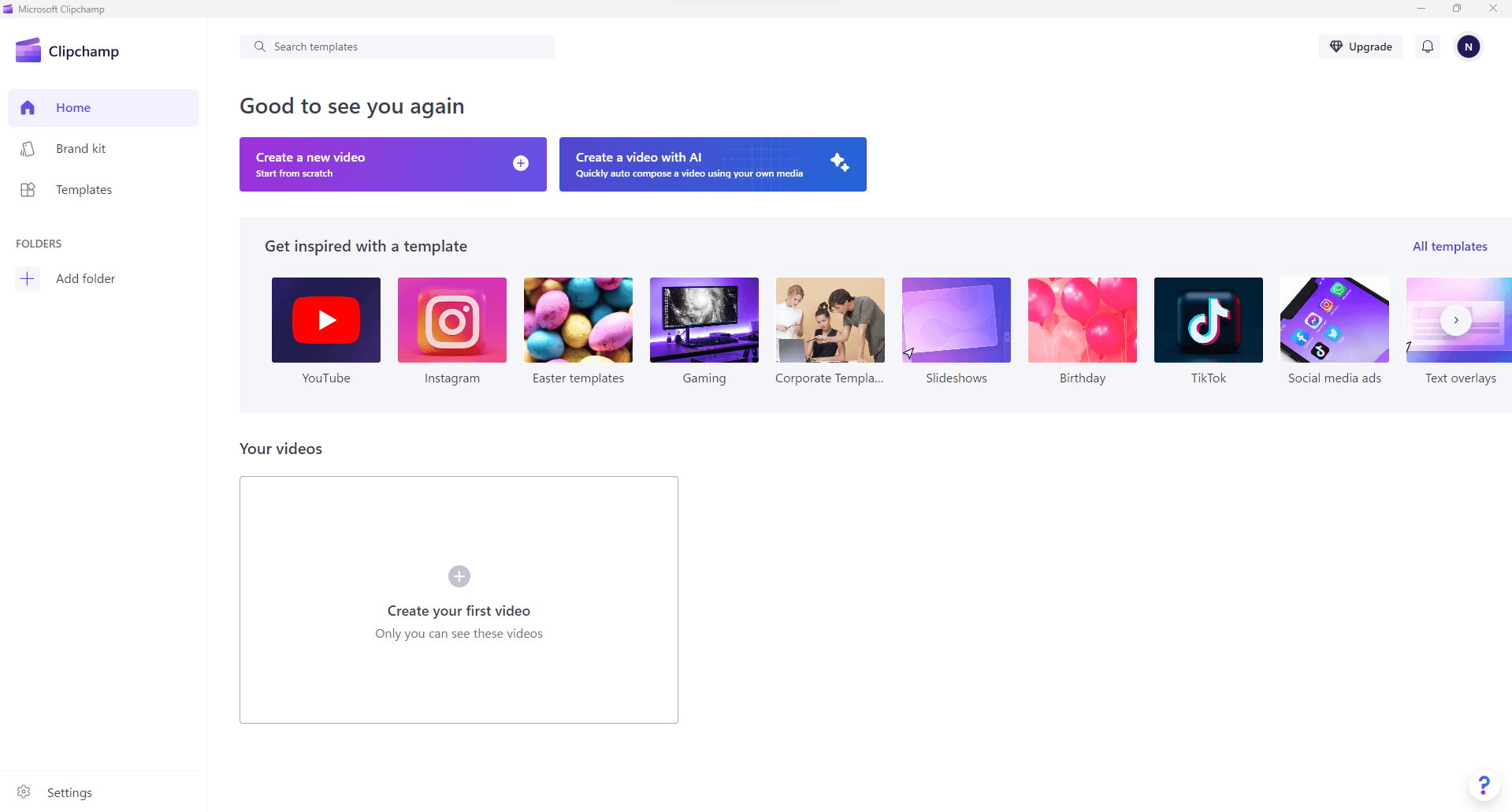Click the Gaming label text
The height and width of the screenshot is (812, 1512).
coord(704,378)
